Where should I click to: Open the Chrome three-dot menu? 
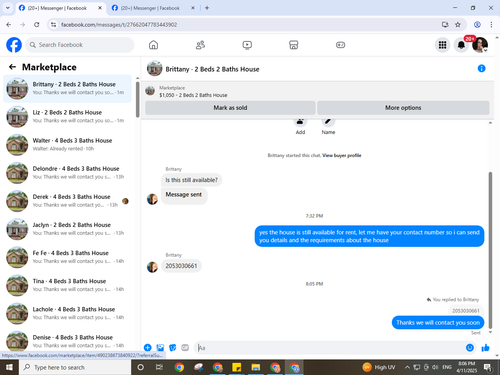pos(491,24)
